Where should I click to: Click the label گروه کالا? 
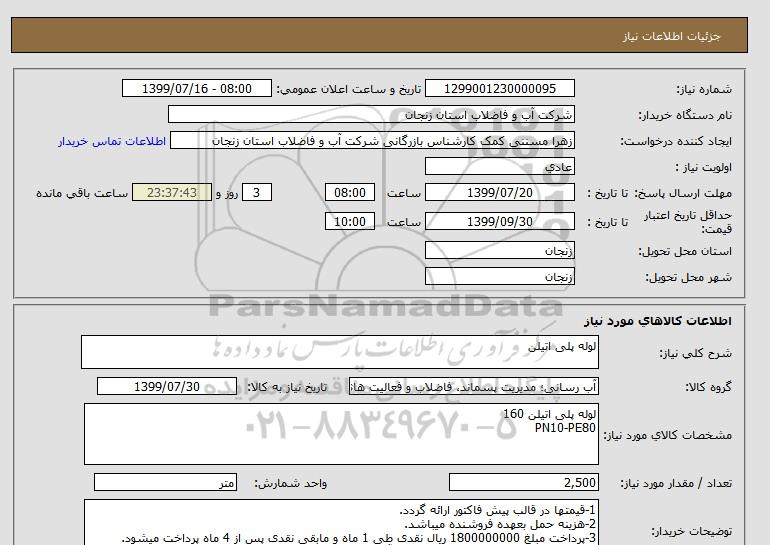click(708, 387)
